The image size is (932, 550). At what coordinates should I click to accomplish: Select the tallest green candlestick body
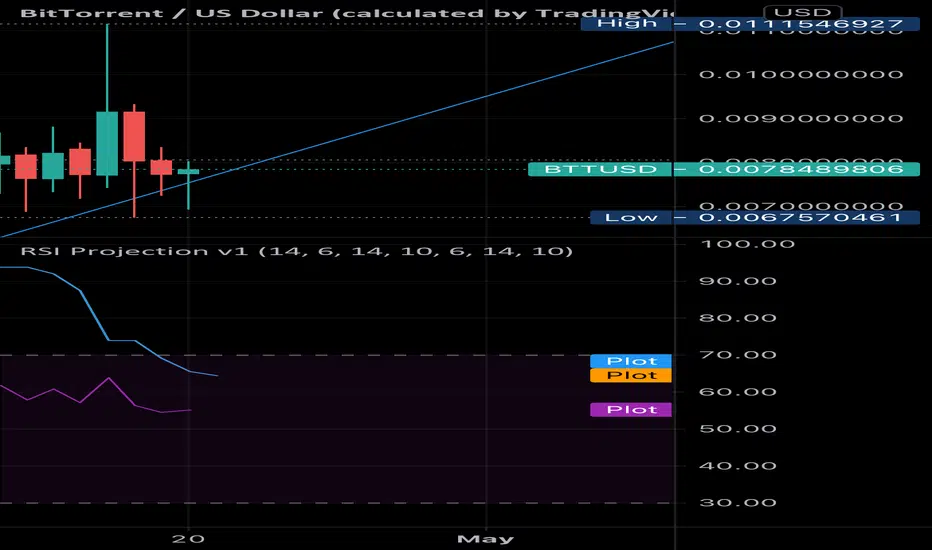click(x=107, y=143)
